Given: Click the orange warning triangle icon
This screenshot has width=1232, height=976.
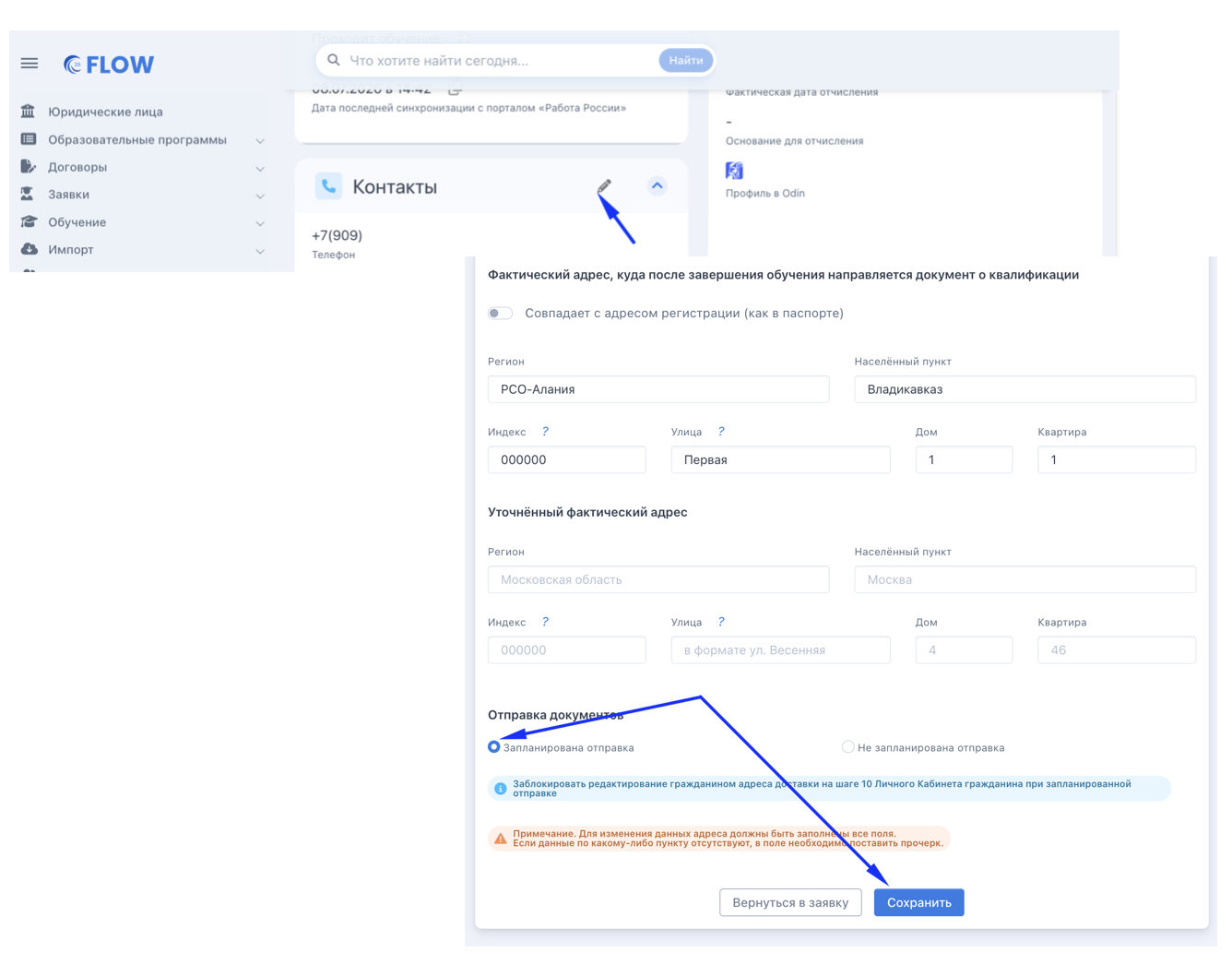Looking at the screenshot, I should pos(500,839).
